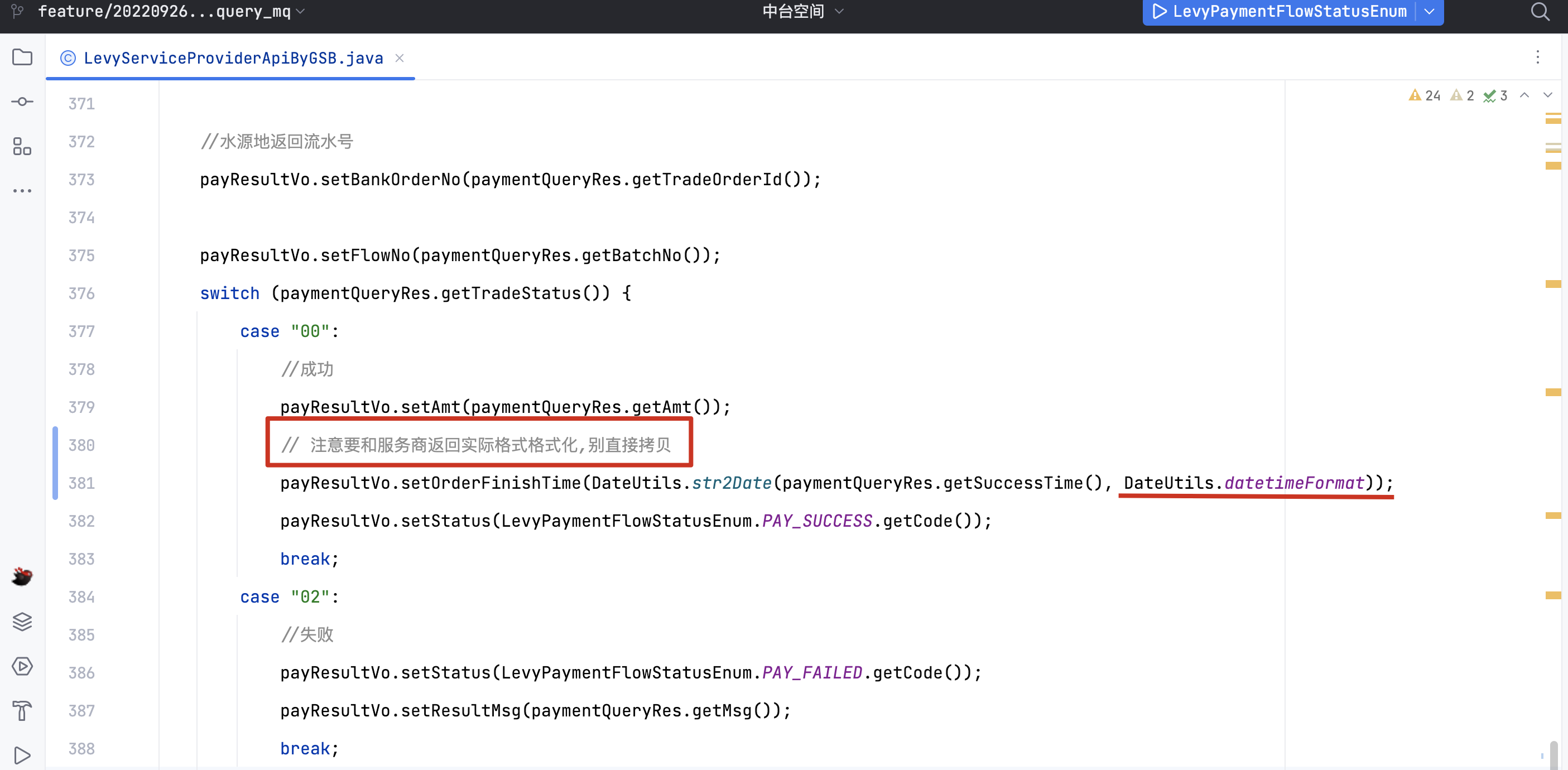Close the LevyServiceProviderApiByGSB.java tab

(x=400, y=58)
